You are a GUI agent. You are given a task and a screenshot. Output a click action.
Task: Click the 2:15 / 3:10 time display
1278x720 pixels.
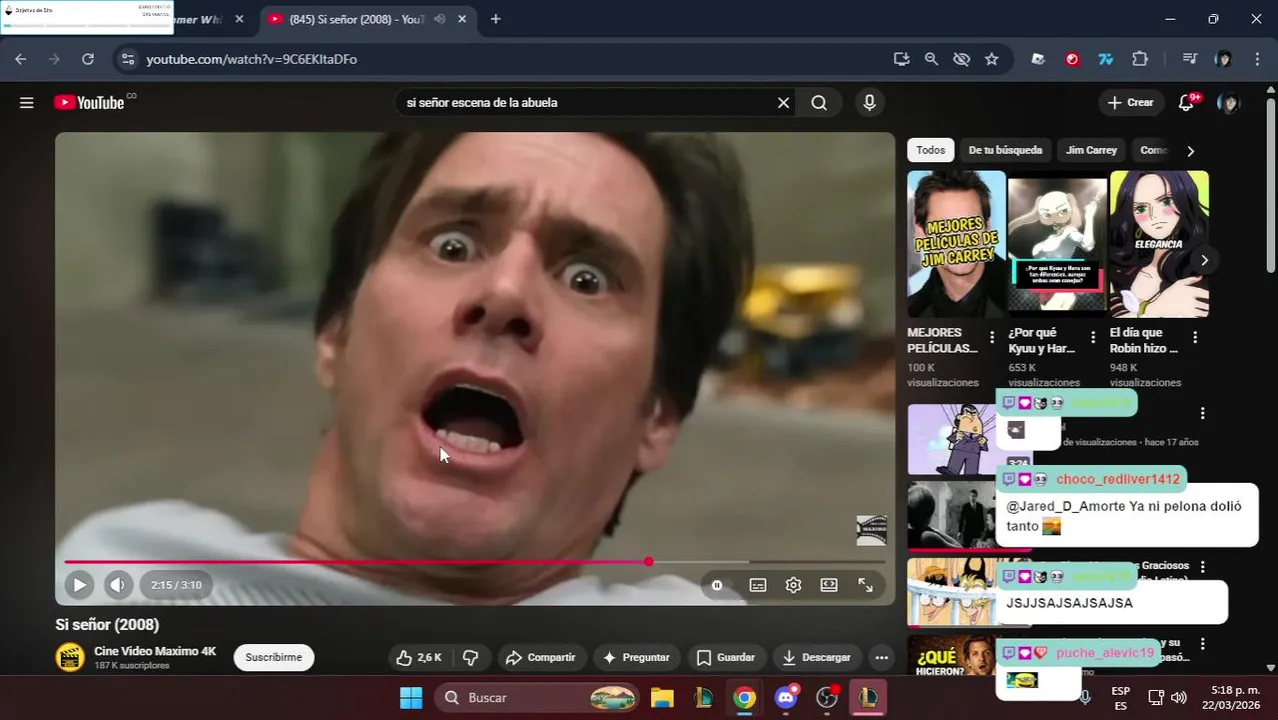[176, 585]
